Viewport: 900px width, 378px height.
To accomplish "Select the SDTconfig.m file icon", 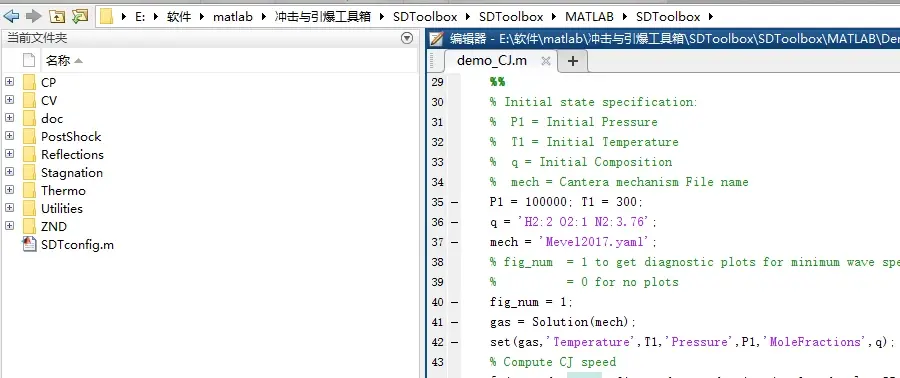I will pyautogui.click(x=29, y=244).
